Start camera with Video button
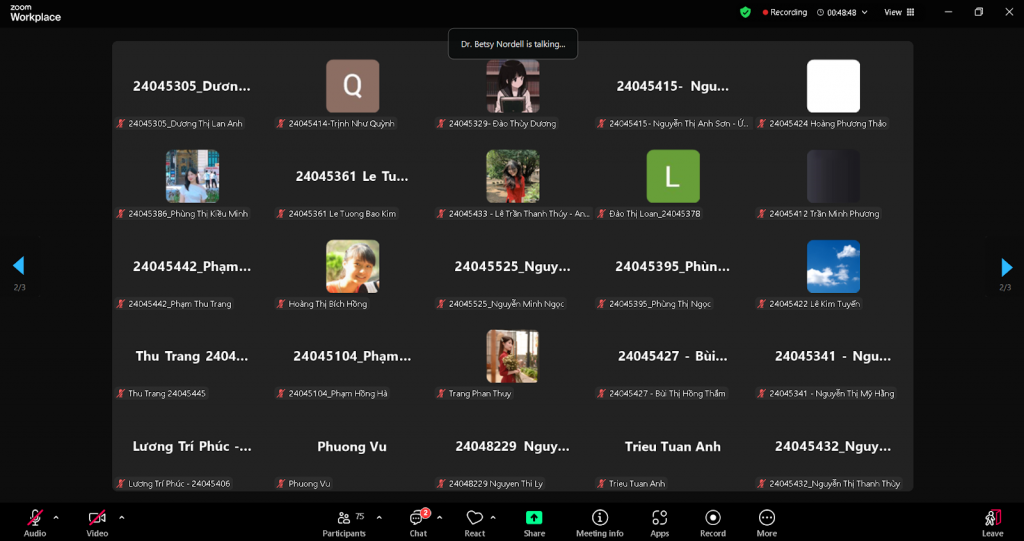The width and height of the screenshot is (1024, 541). click(97, 523)
